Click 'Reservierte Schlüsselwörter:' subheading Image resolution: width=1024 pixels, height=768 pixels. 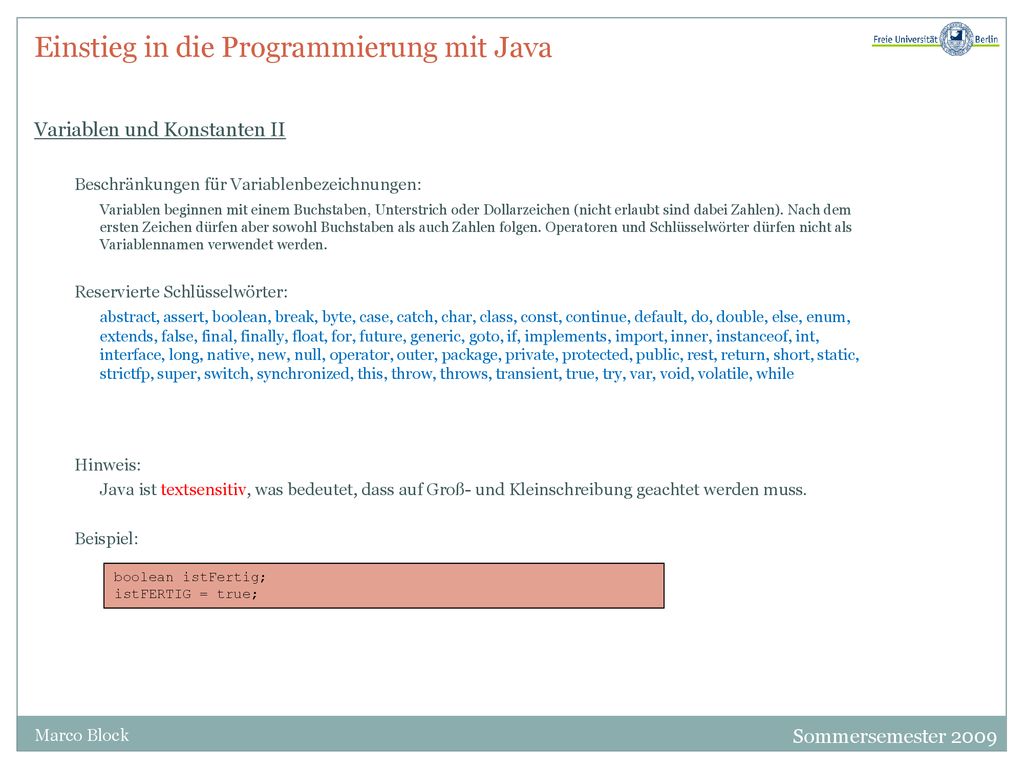point(181,292)
